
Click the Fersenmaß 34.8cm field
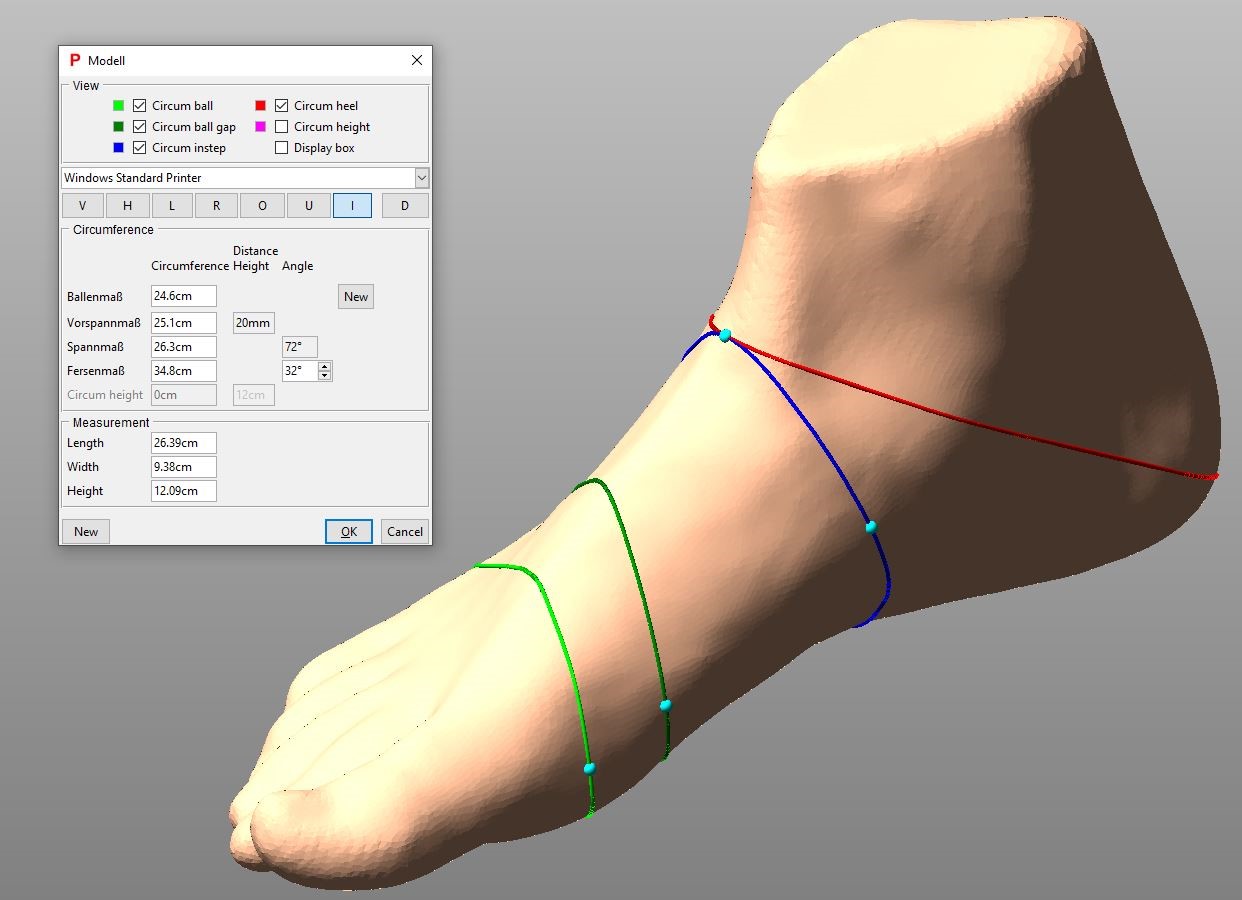point(184,371)
